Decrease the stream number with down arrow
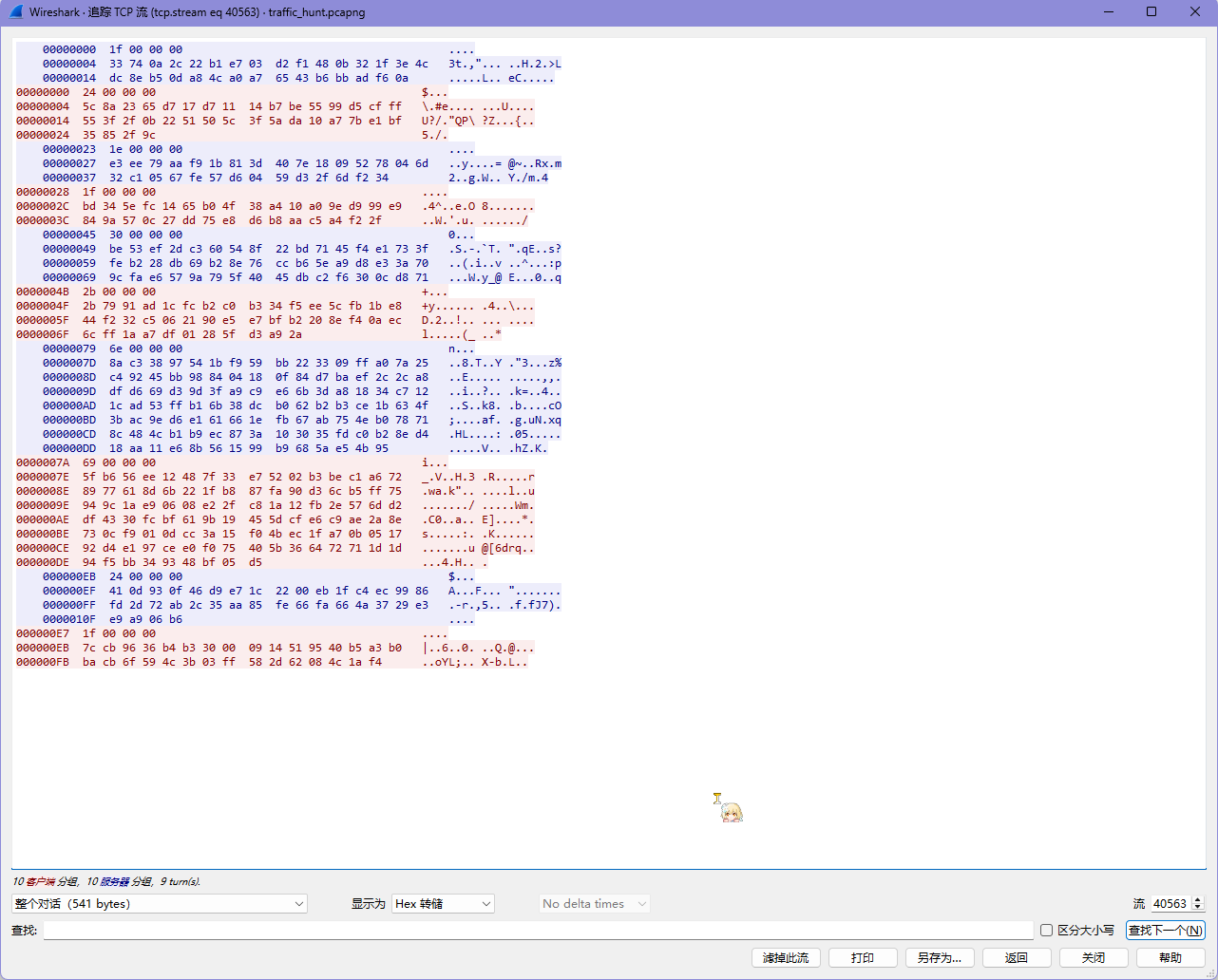The height and width of the screenshot is (980, 1218). [1198, 908]
